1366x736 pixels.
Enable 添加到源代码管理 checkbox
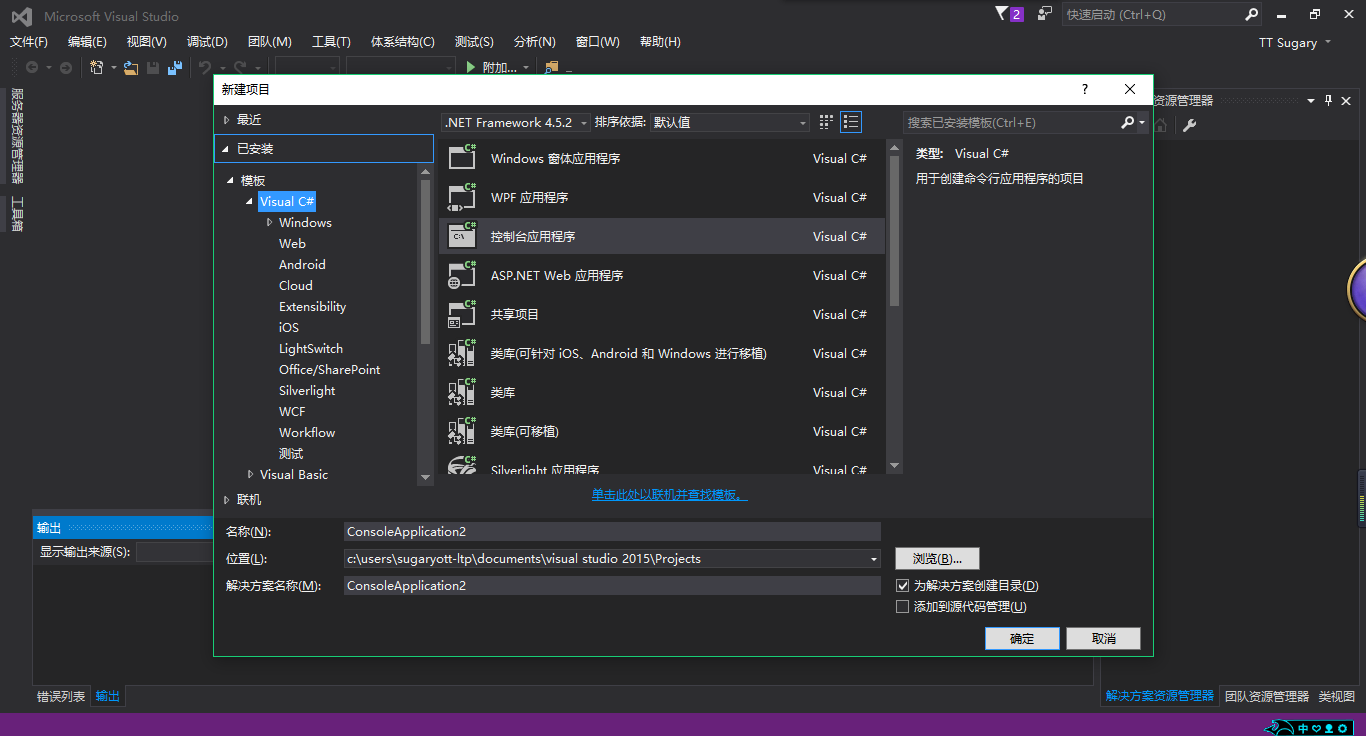click(x=903, y=606)
